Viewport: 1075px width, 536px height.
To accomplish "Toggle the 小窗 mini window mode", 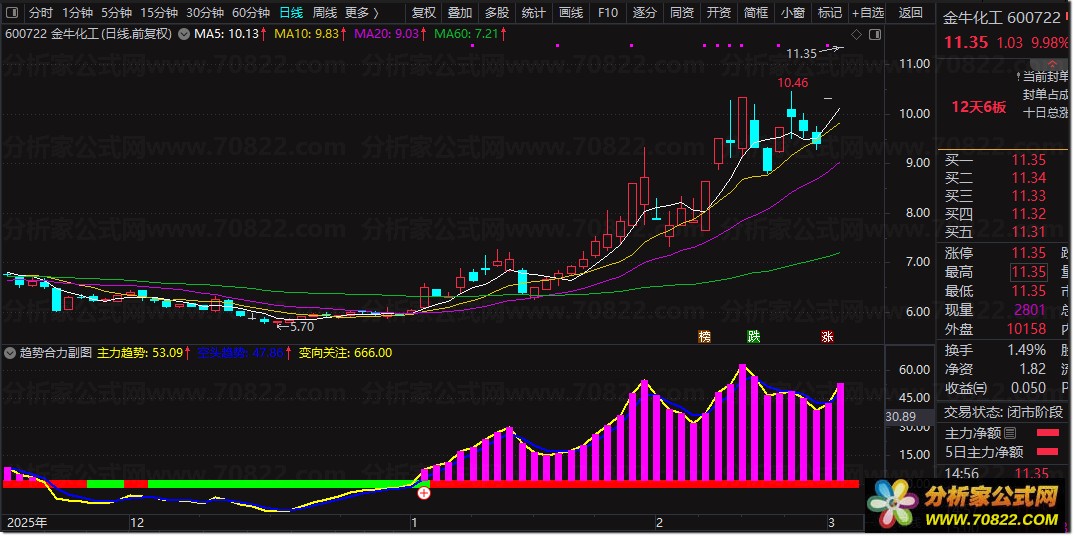I will 793,13.
